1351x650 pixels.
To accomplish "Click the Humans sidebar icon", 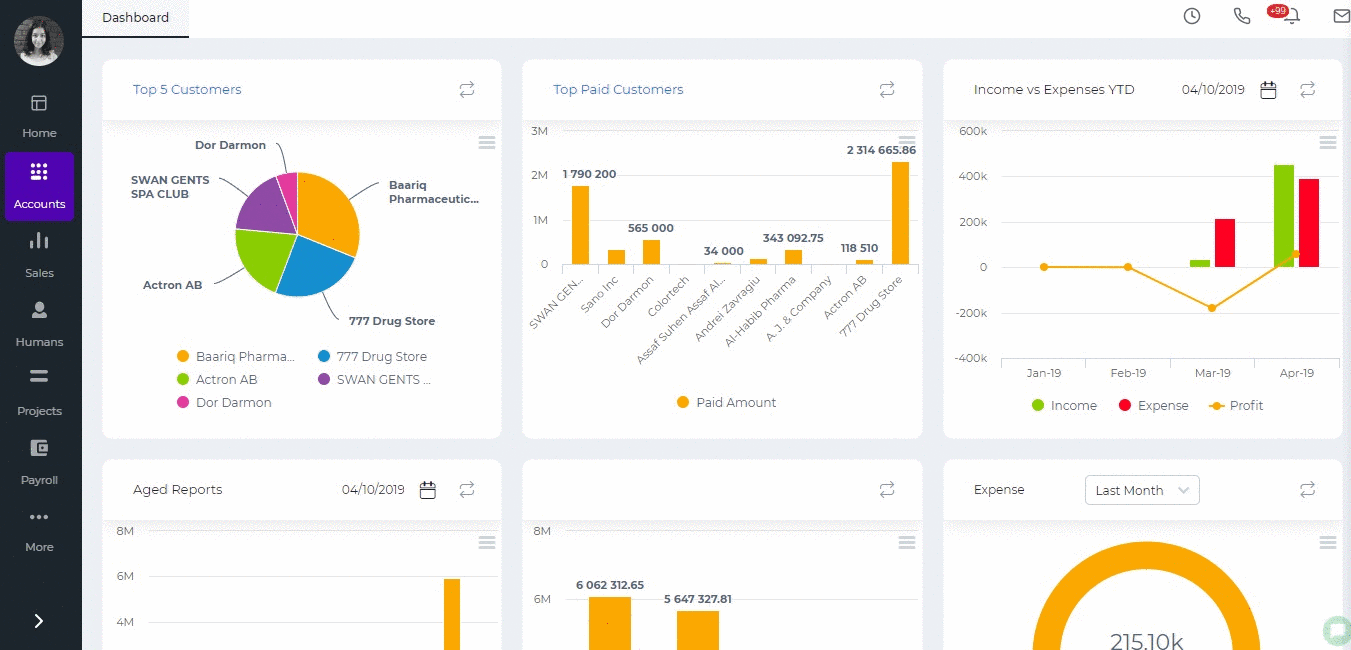I will coord(39,324).
